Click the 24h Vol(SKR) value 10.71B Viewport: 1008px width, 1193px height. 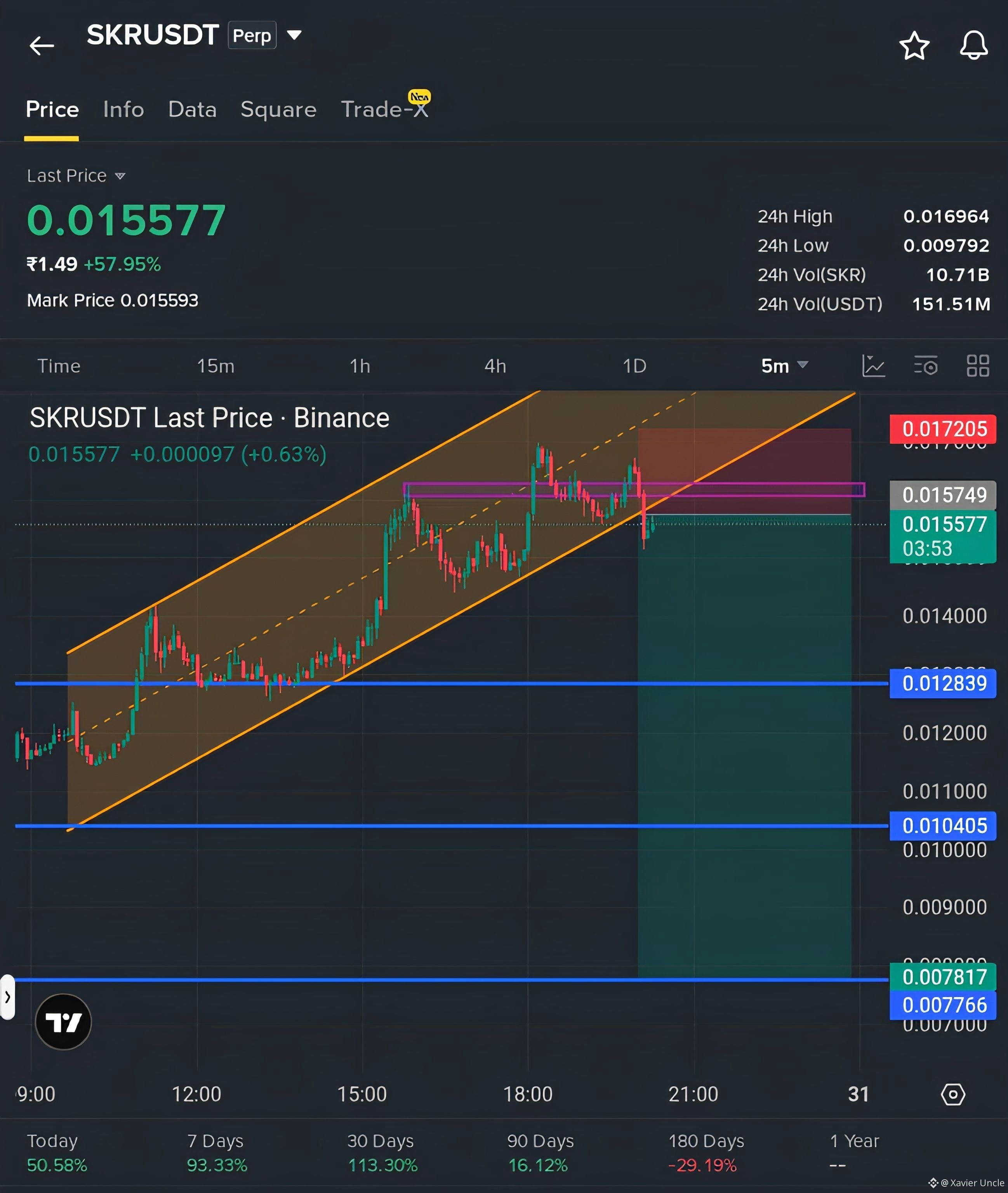point(958,275)
